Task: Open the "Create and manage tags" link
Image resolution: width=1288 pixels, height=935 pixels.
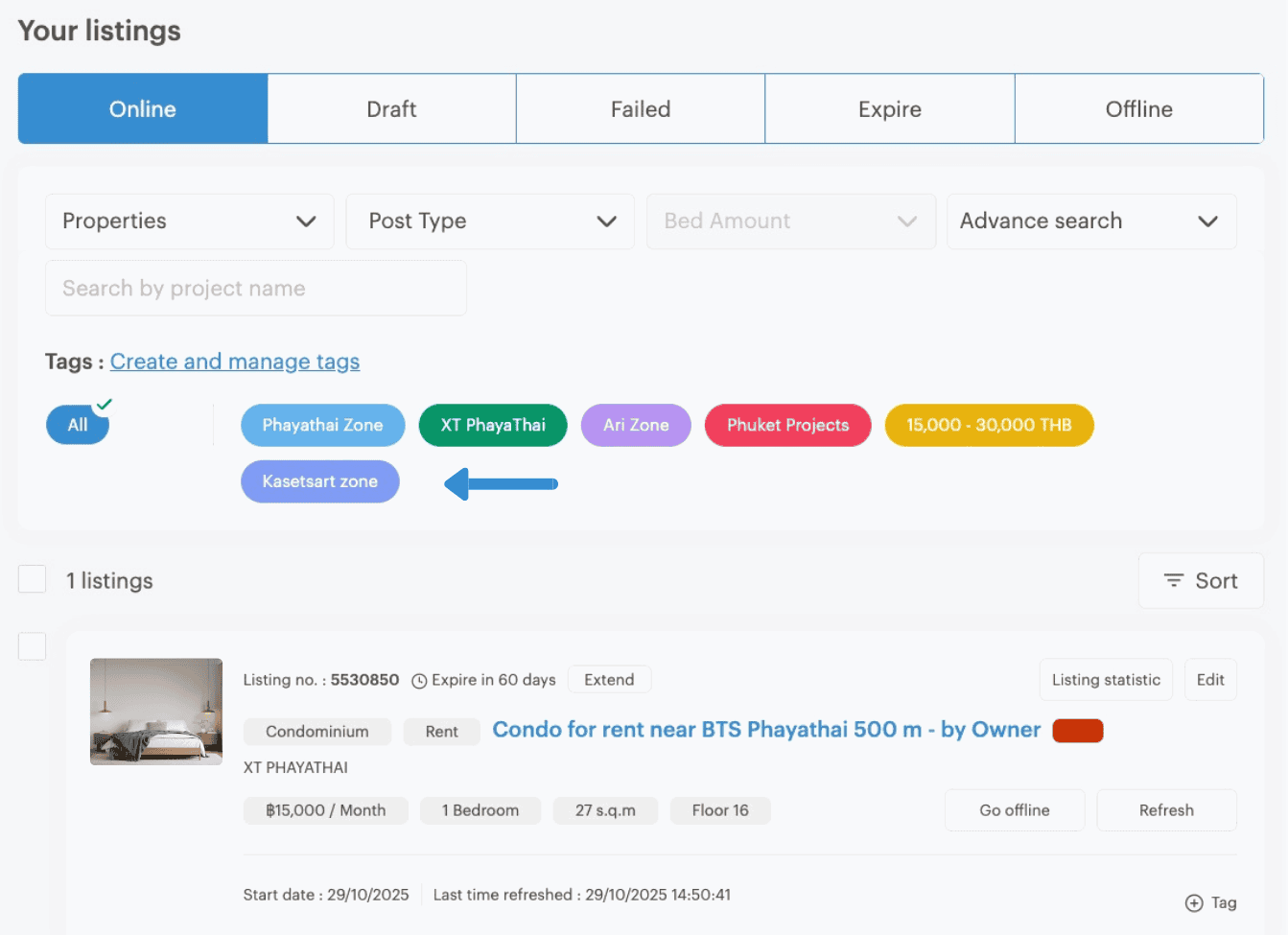Action: pyautogui.click(x=234, y=362)
